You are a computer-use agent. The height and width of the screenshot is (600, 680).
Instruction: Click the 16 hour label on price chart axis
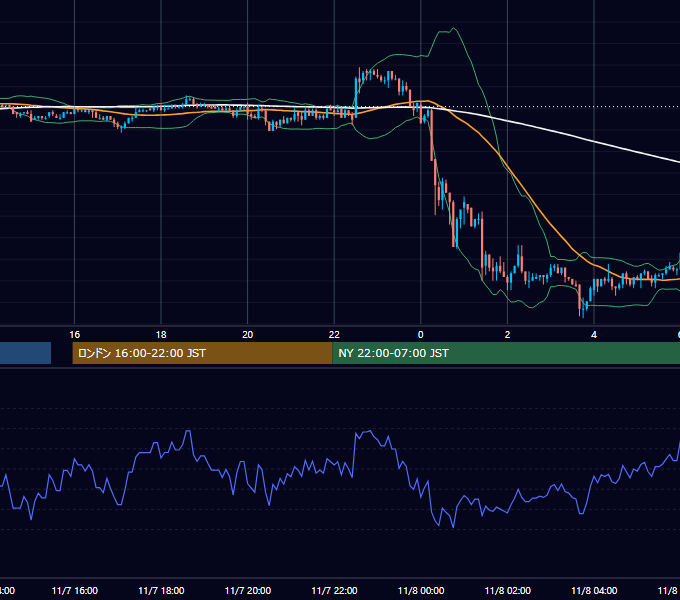pyautogui.click(x=75, y=335)
